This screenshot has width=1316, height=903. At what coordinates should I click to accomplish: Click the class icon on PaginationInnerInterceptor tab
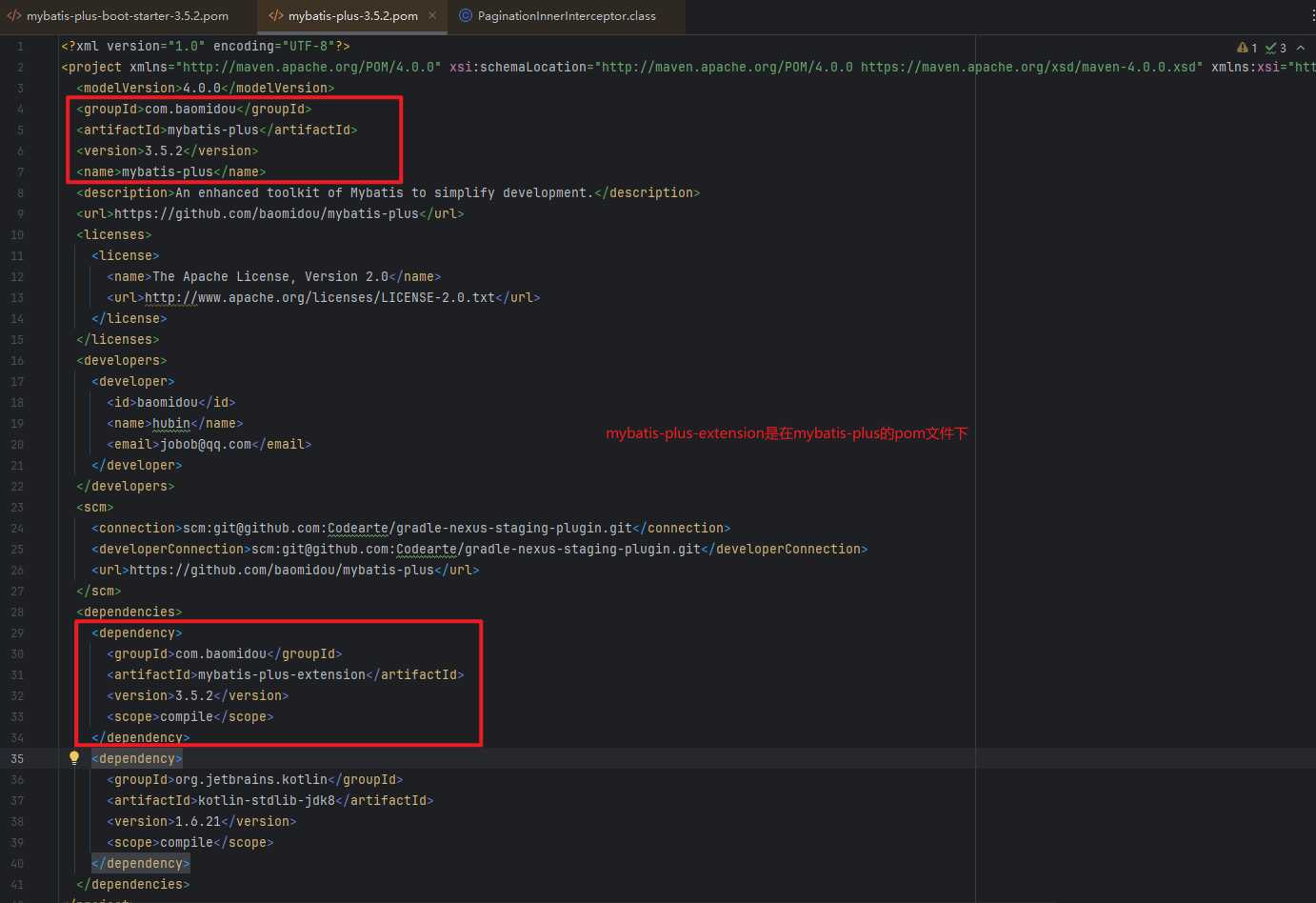pyautogui.click(x=466, y=16)
